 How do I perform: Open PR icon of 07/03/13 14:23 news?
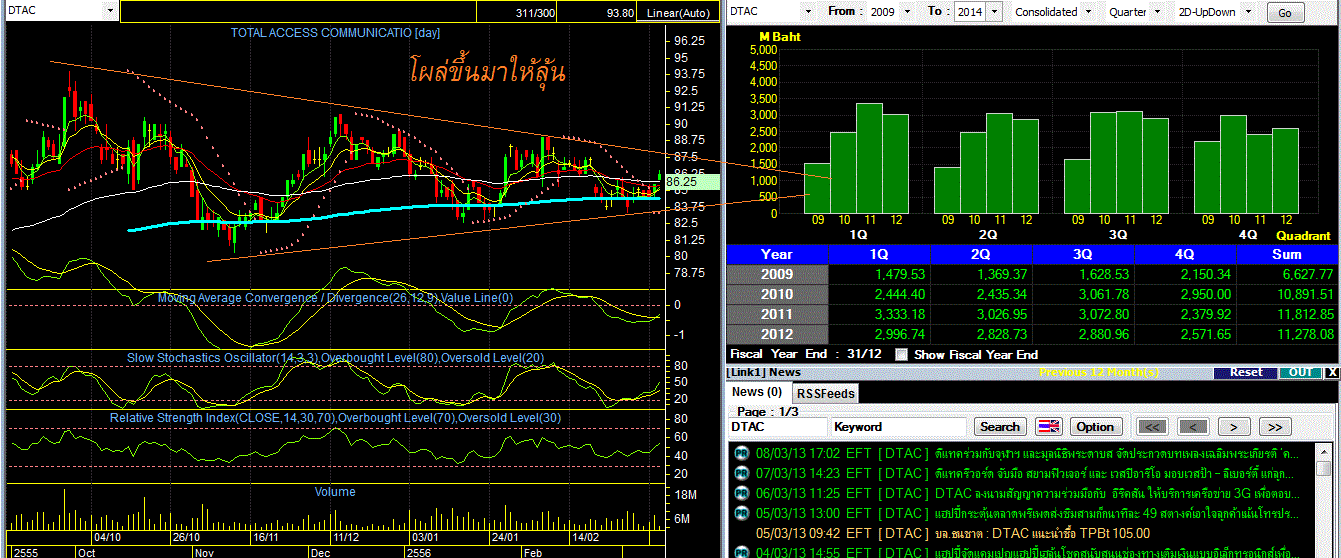tap(741, 473)
